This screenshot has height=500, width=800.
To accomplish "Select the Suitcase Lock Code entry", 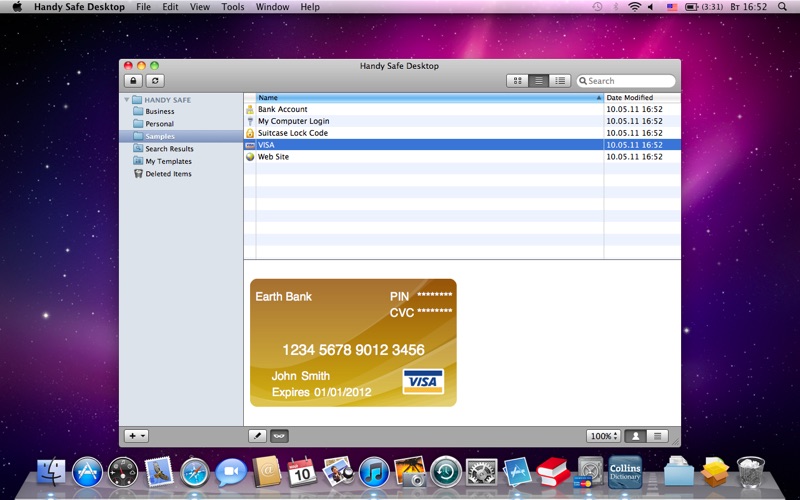I will click(x=462, y=133).
